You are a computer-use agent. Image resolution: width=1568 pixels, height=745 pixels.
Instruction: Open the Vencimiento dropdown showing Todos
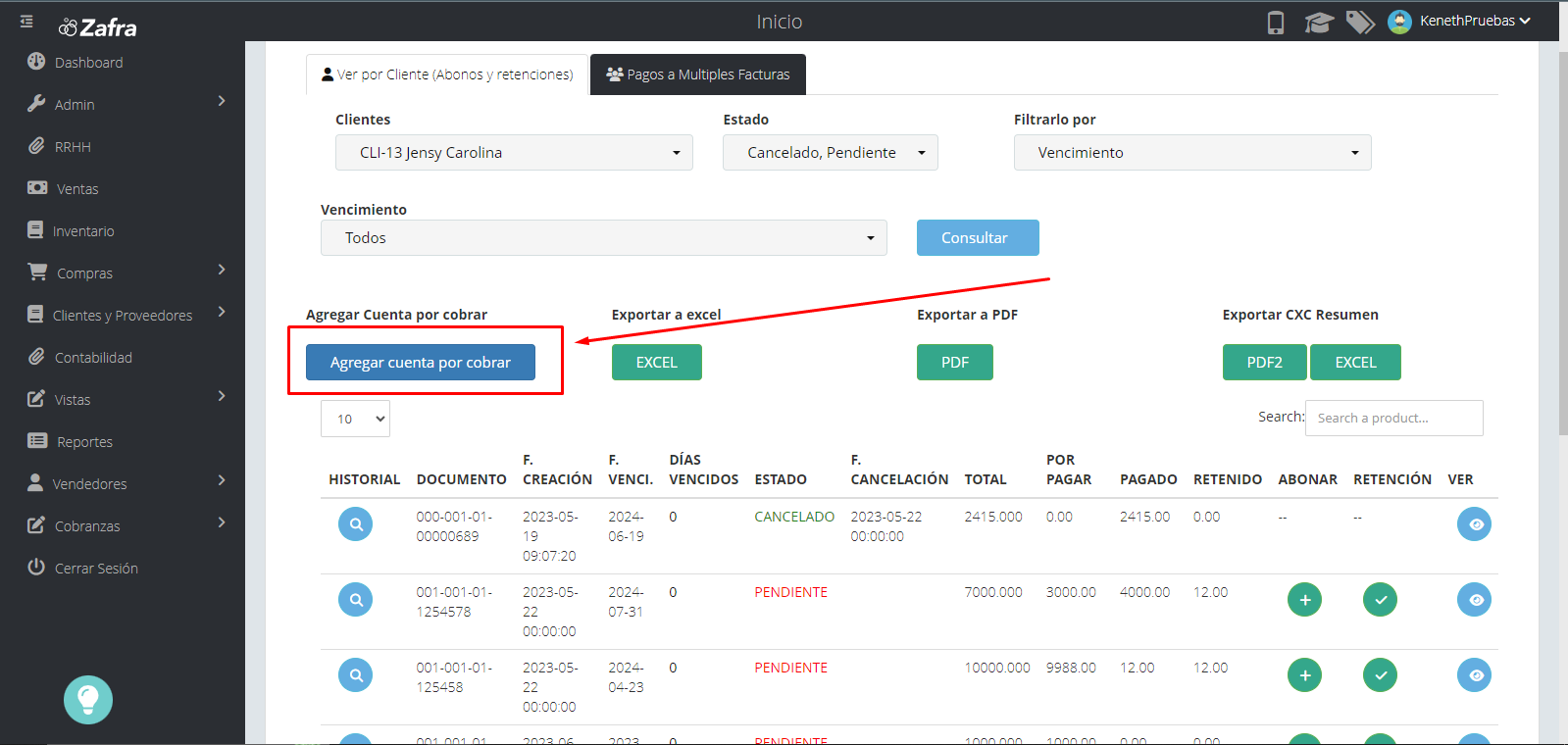[604, 238]
